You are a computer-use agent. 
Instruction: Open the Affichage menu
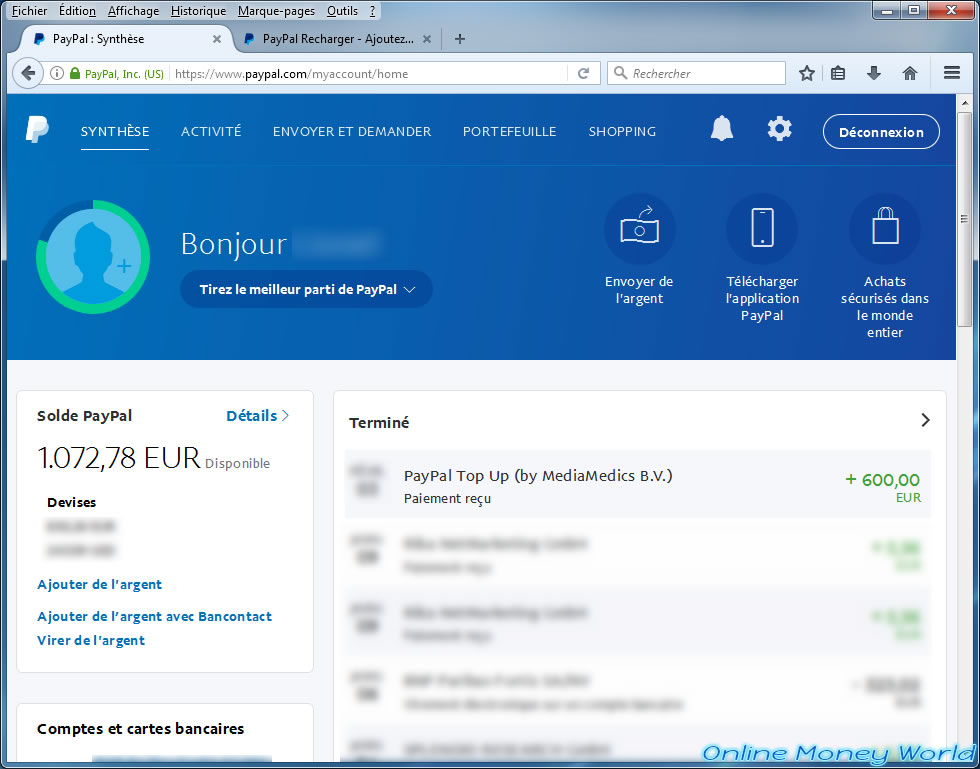pyautogui.click(x=133, y=11)
